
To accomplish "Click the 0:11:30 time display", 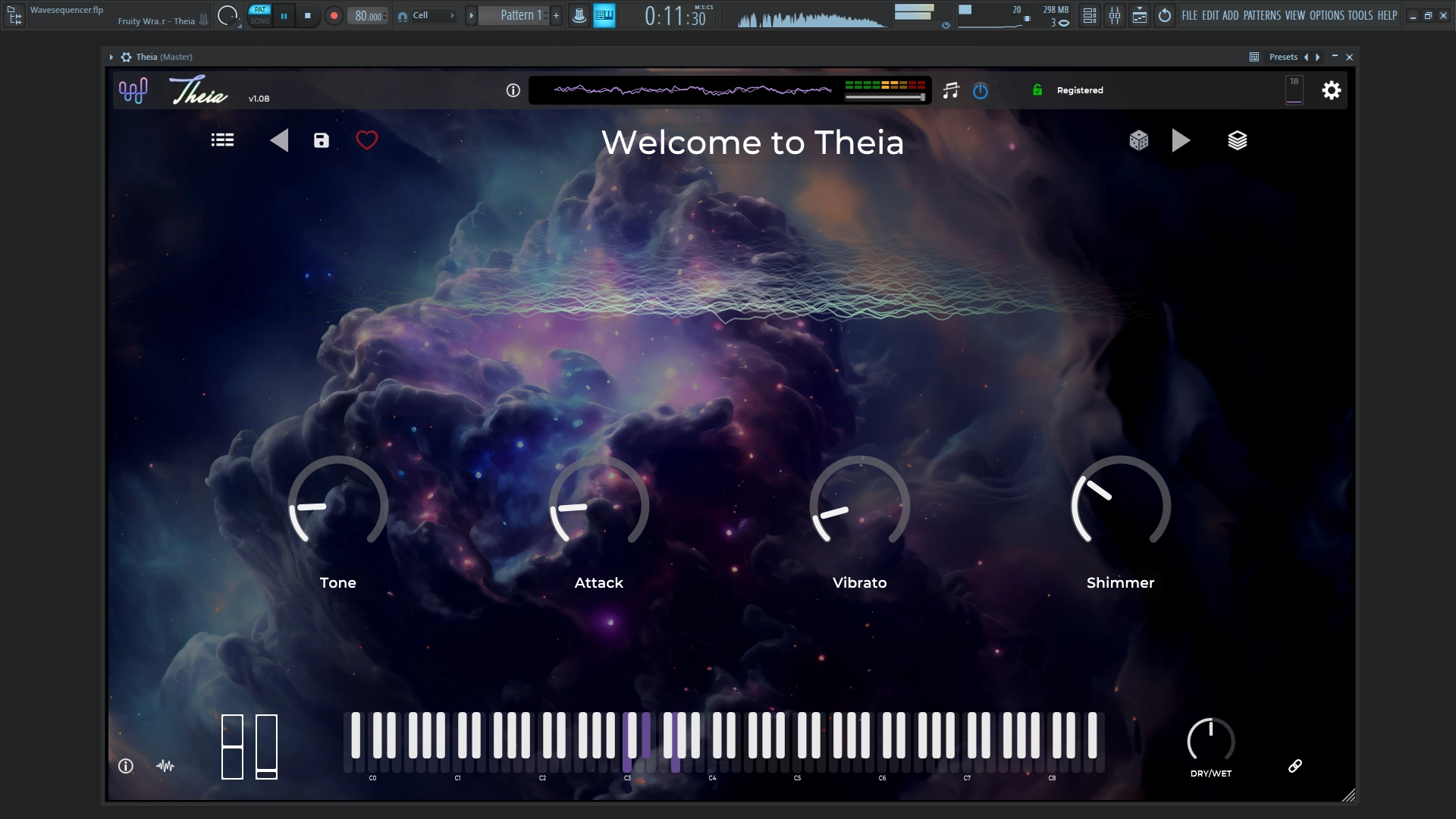I will click(676, 16).
